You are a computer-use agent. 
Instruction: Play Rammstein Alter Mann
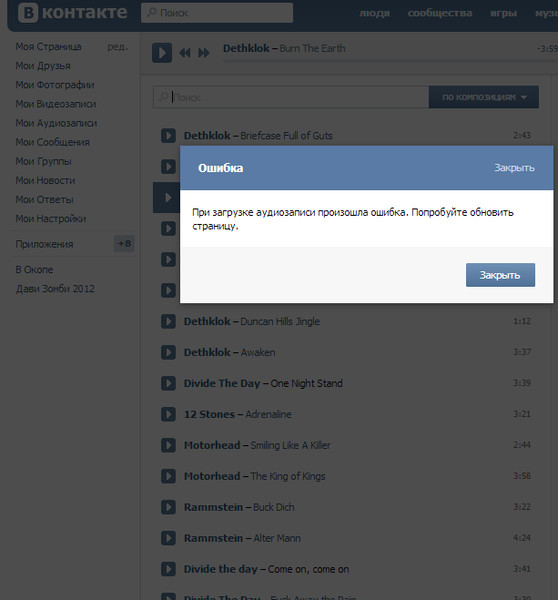[168, 538]
